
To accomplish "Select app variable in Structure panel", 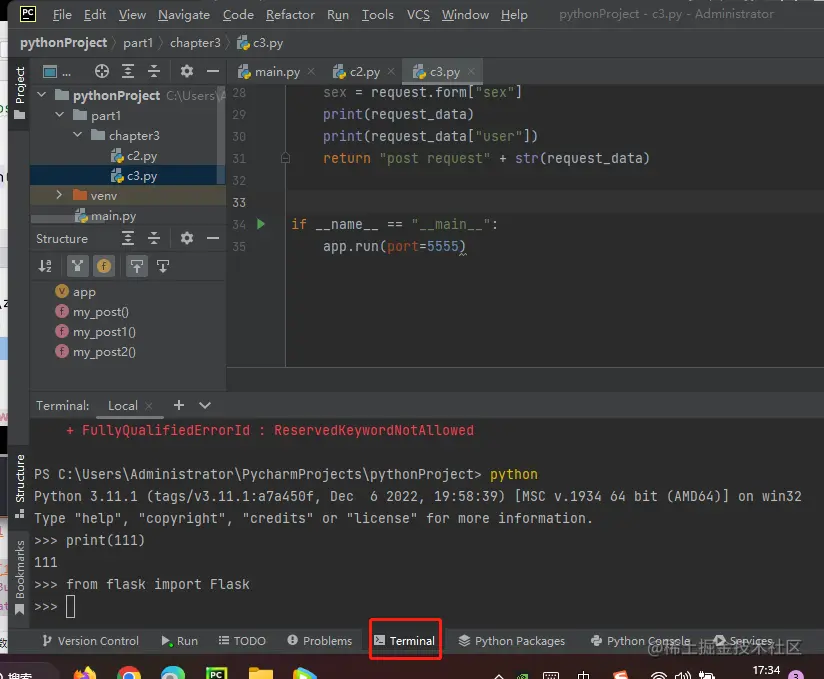I will [75, 292].
